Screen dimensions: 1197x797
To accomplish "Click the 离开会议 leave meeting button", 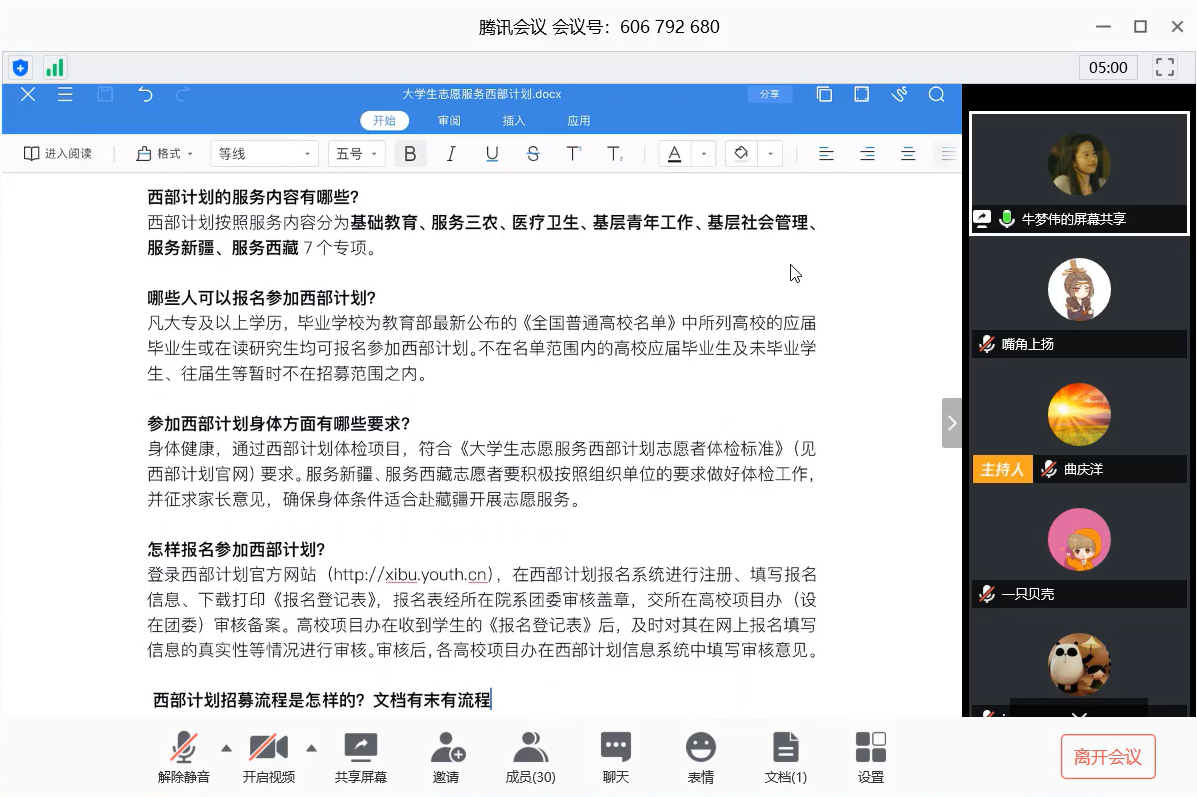I will click(x=1107, y=757).
